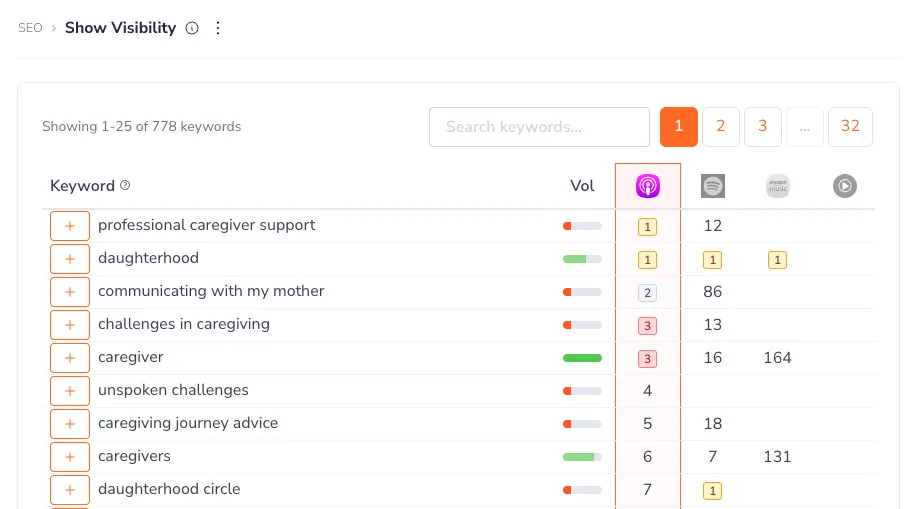Viewport: 907px width, 509px height.
Task: Sort by the Keyword column header
Action: click(x=82, y=186)
